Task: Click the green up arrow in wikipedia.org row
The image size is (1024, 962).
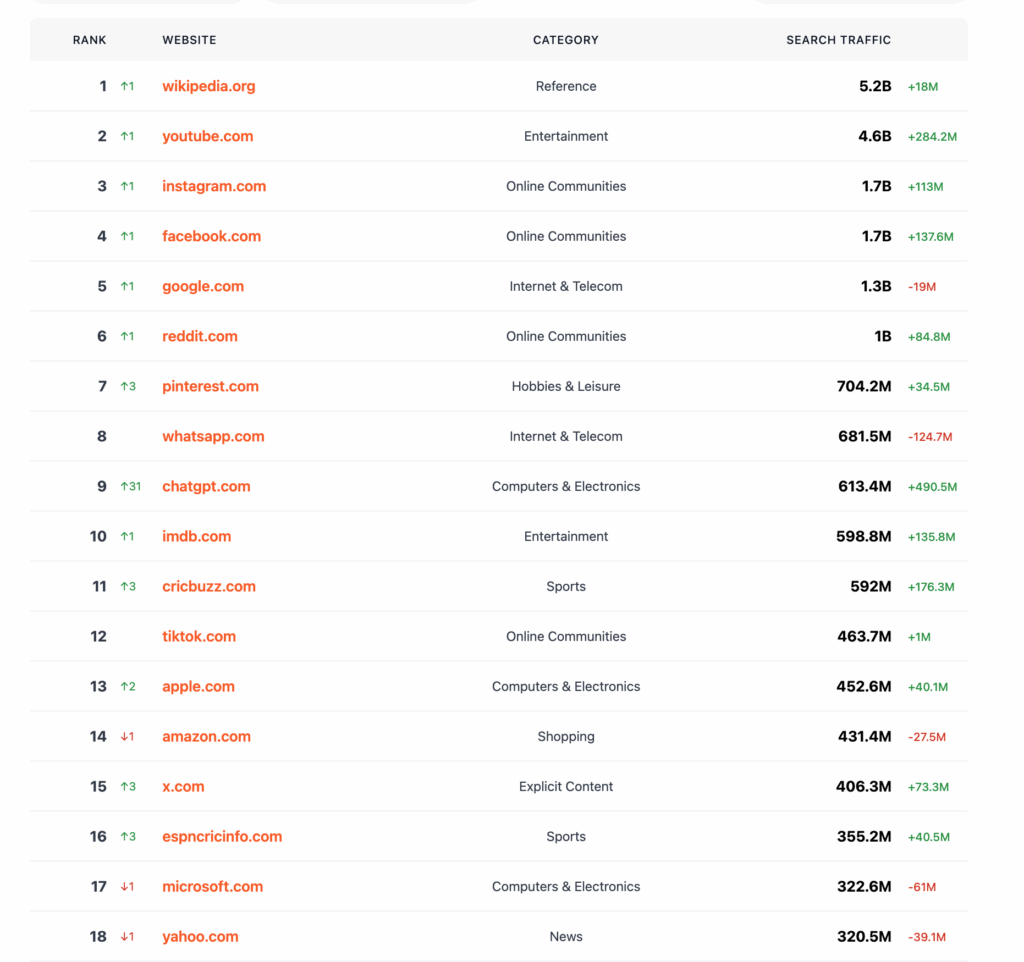Action: pyautogui.click(x=127, y=87)
